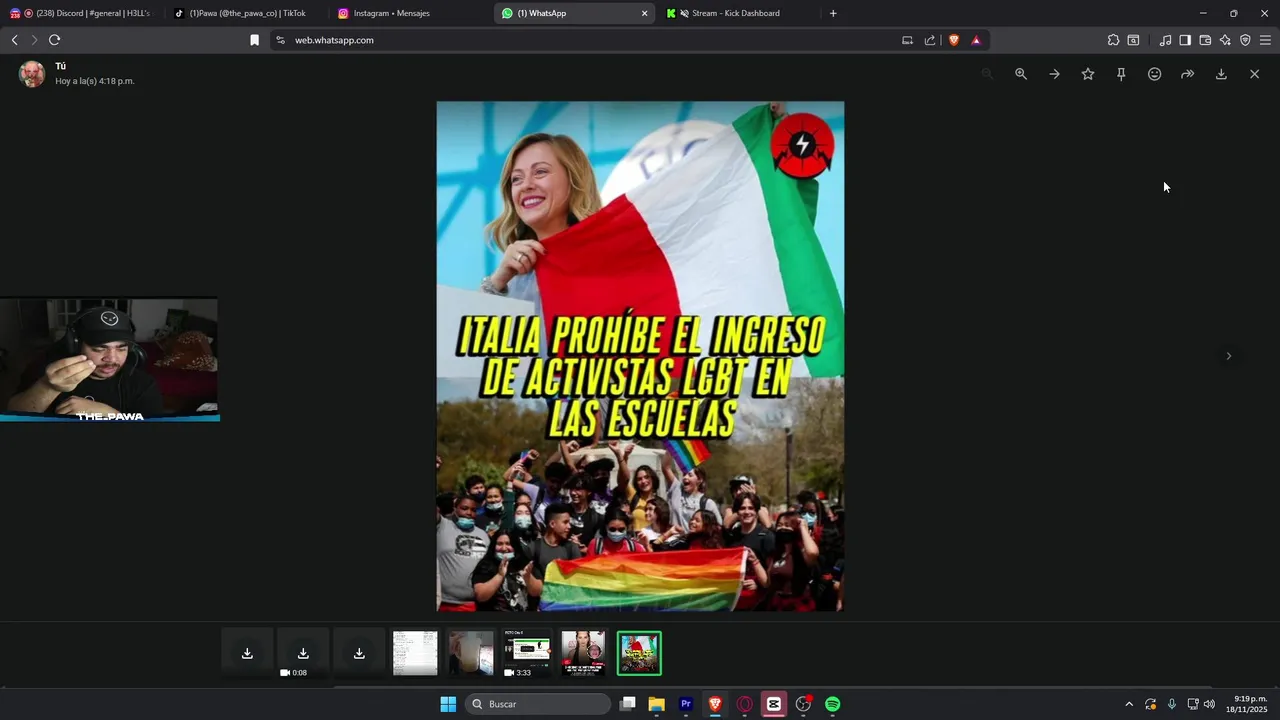Screen dimensions: 1280x720
Task: Open OBS Studio from the taskbar
Action: [x=803, y=704]
